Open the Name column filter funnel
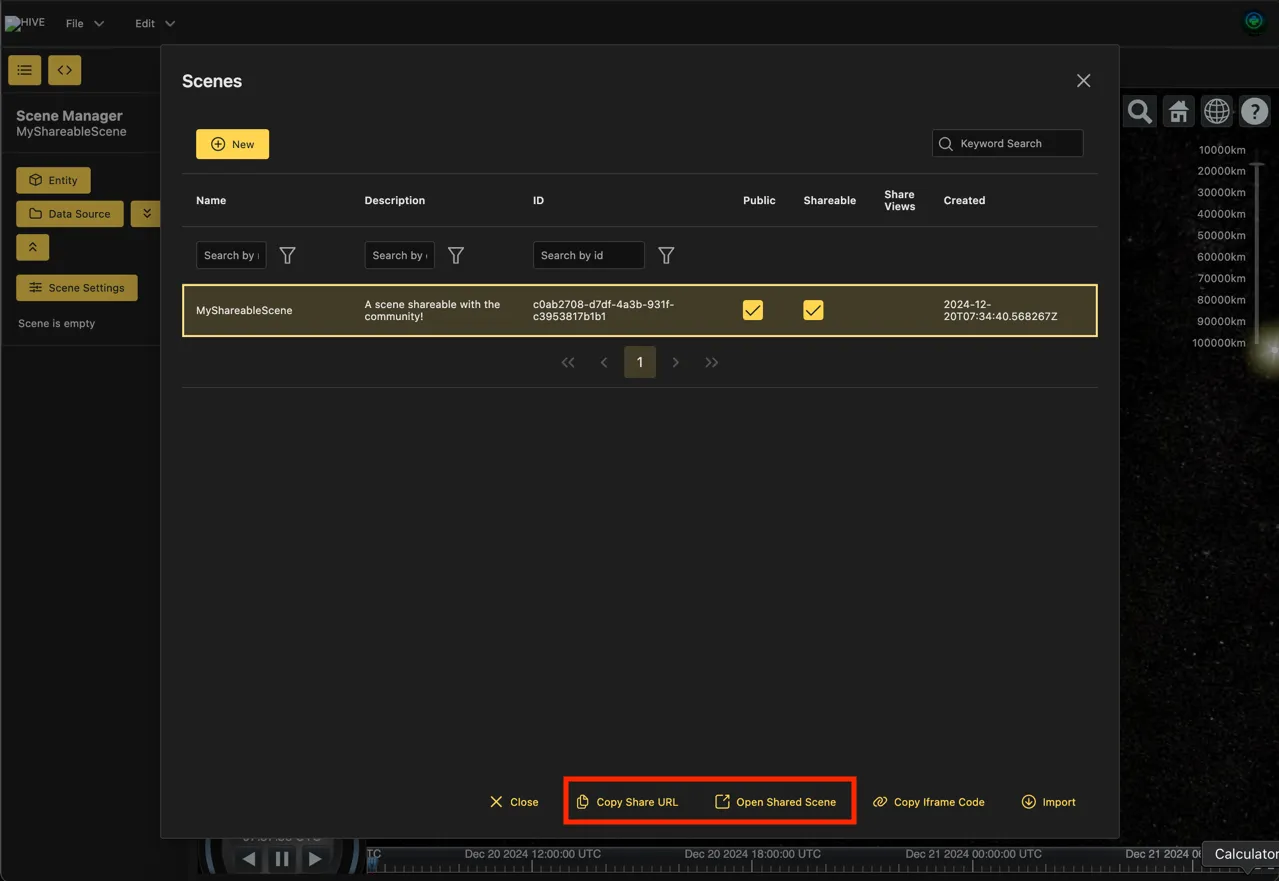This screenshot has height=881, width=1279. [x=287, y=255]
